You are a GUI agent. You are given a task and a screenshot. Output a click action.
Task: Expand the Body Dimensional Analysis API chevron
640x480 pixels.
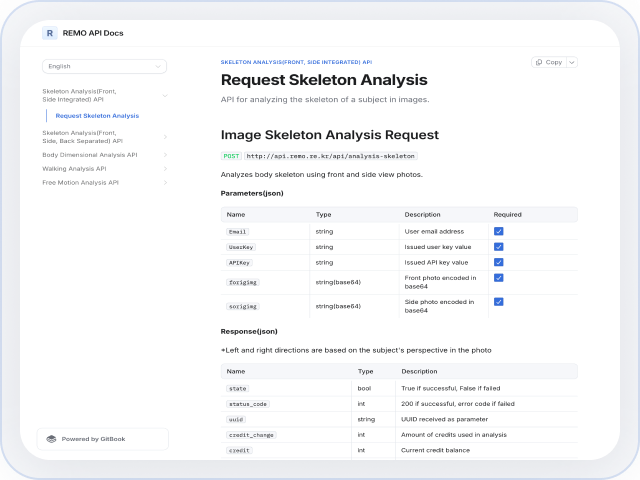tap(165, 155)
